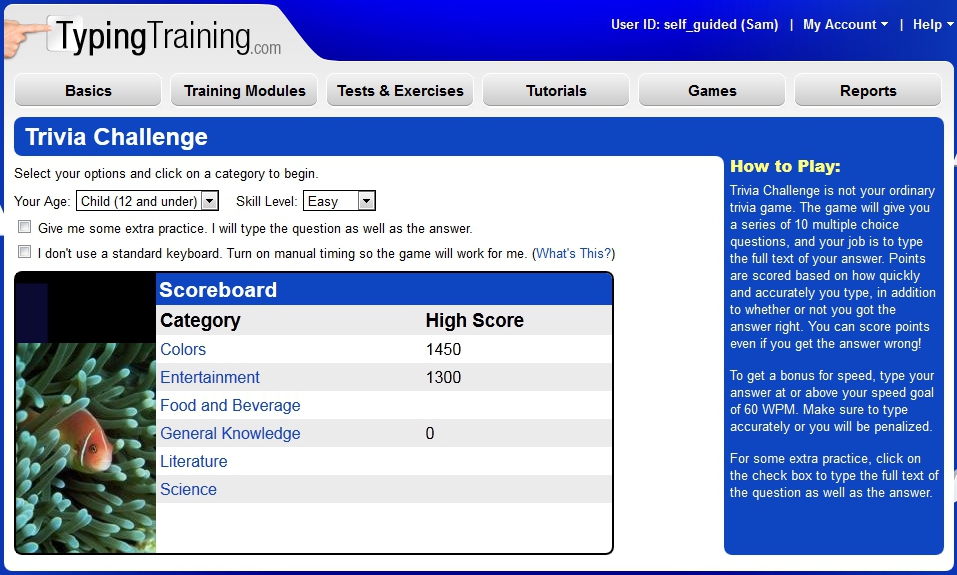Image resolution: width=957 pixels, height=575 pixels.
Task: Open the Reports tab
Action: 868,91
